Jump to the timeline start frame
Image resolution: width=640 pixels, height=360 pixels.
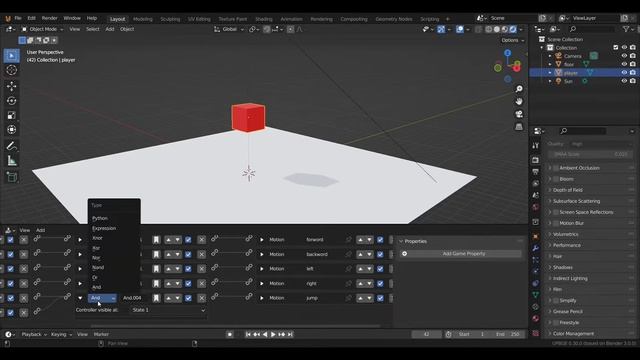(x=248, y=335)
